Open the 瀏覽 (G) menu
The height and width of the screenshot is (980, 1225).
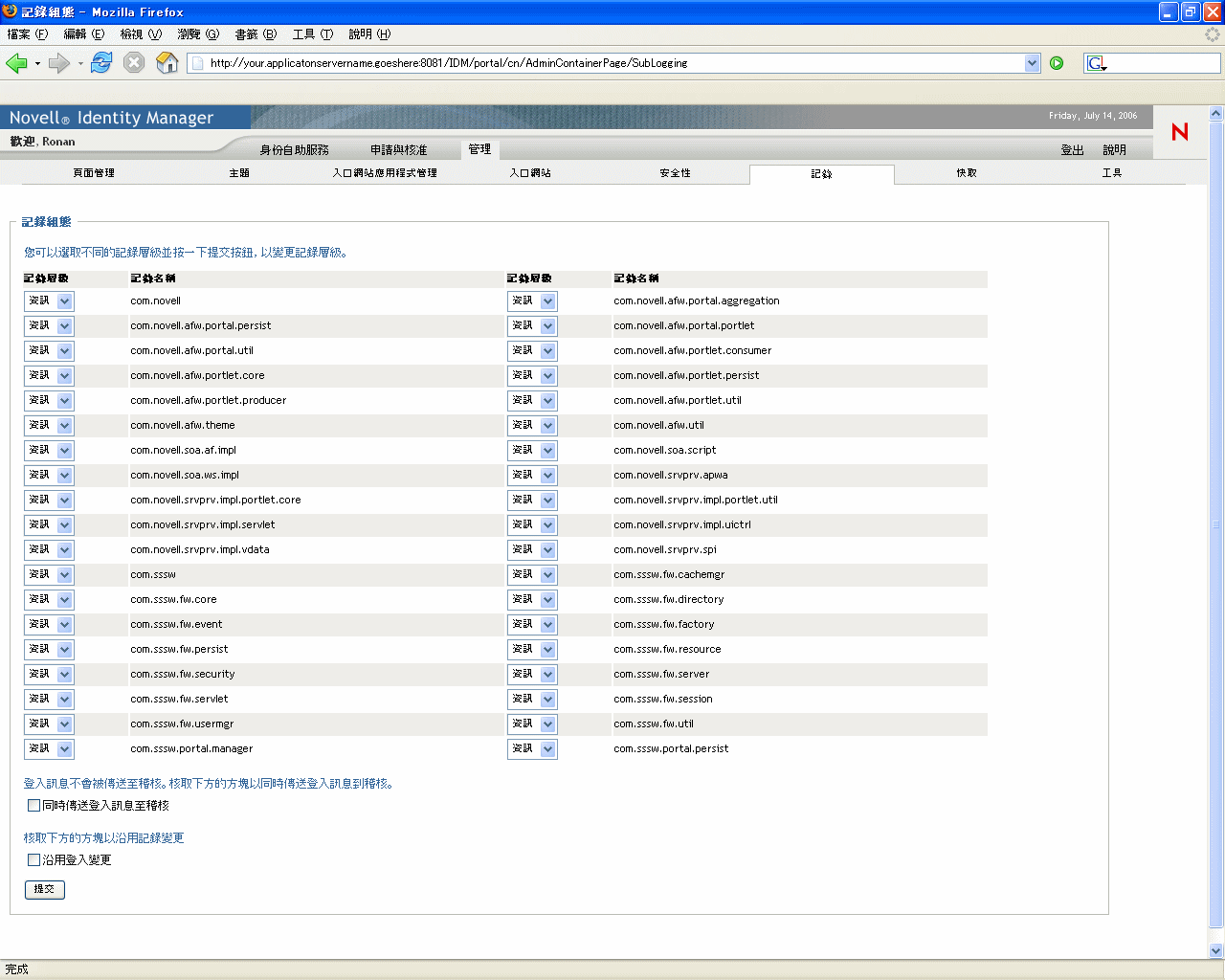(198, 34)
